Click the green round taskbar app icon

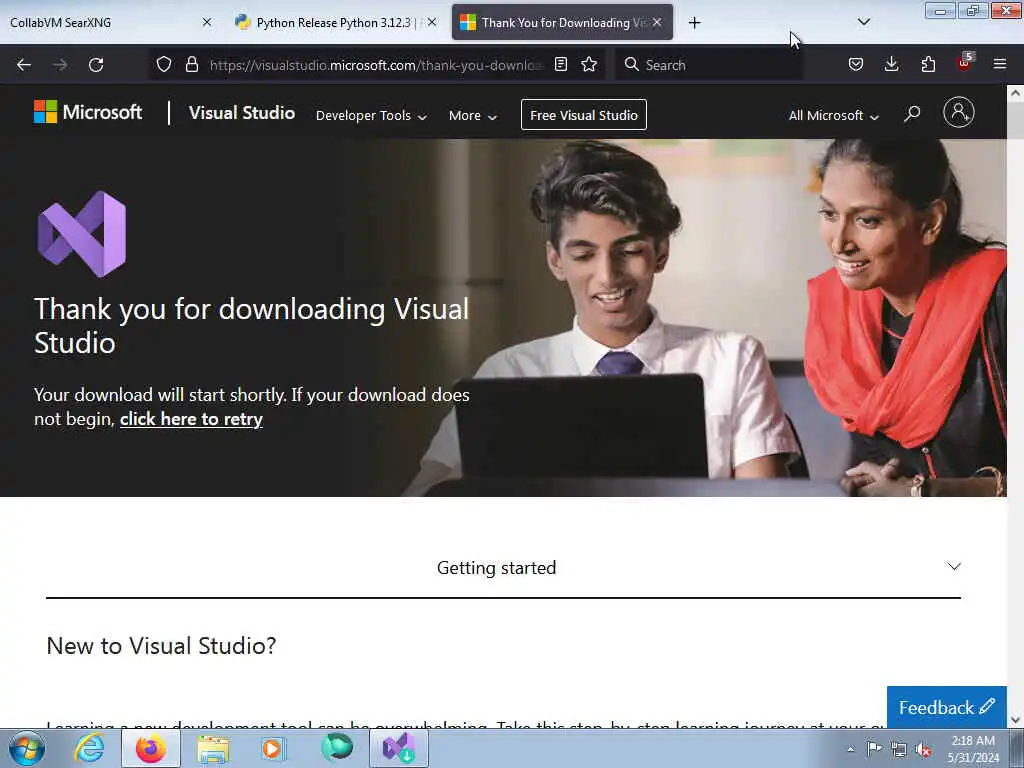coord(337,747)
